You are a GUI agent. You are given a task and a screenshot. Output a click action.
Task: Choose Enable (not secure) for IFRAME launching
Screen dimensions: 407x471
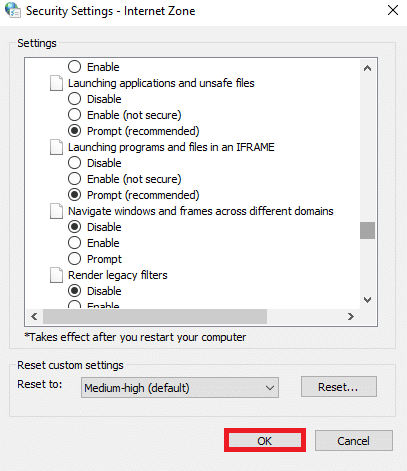coord(74,179)
